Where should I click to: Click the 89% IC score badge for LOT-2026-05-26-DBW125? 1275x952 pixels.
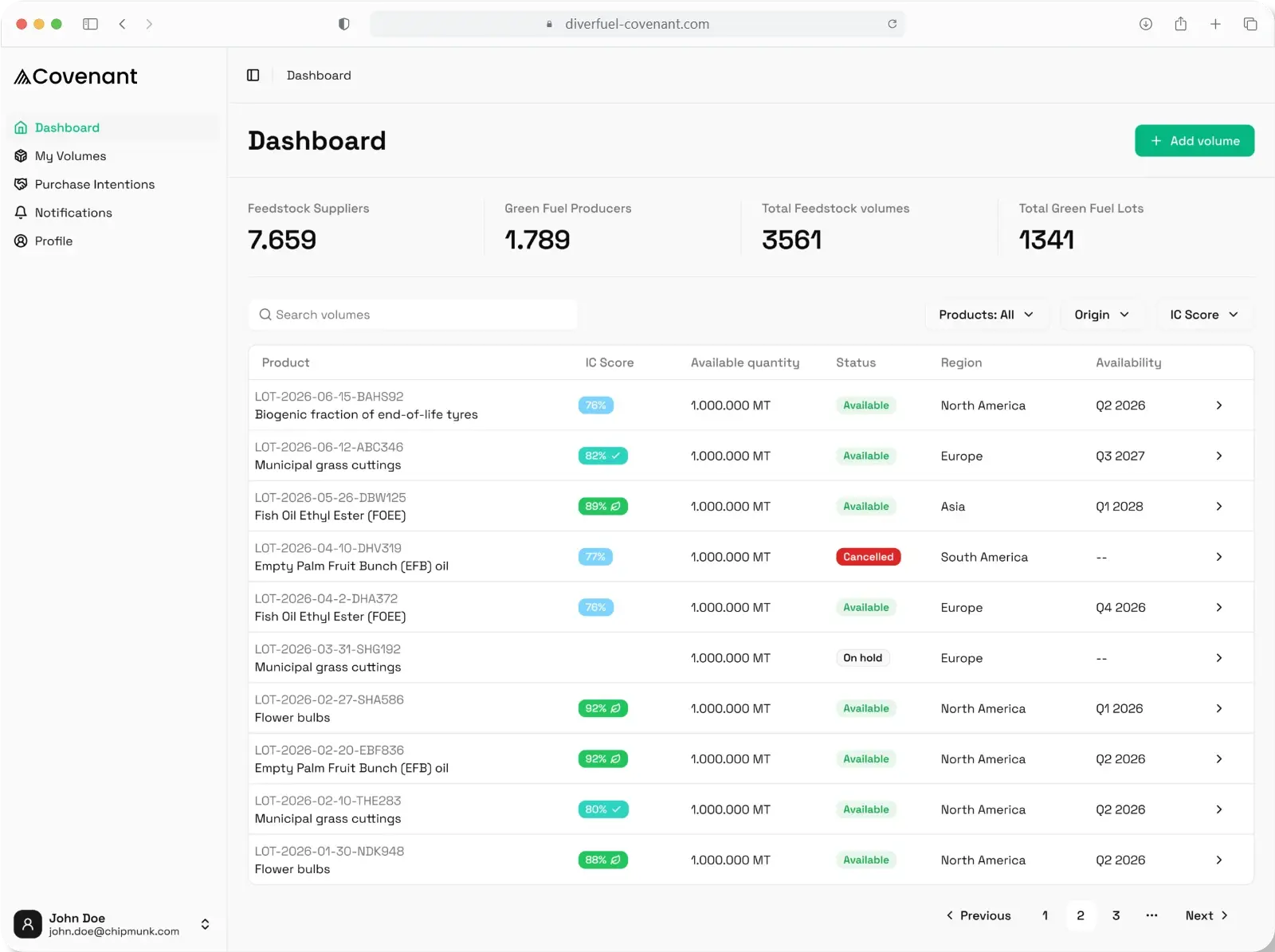[603, 507]
